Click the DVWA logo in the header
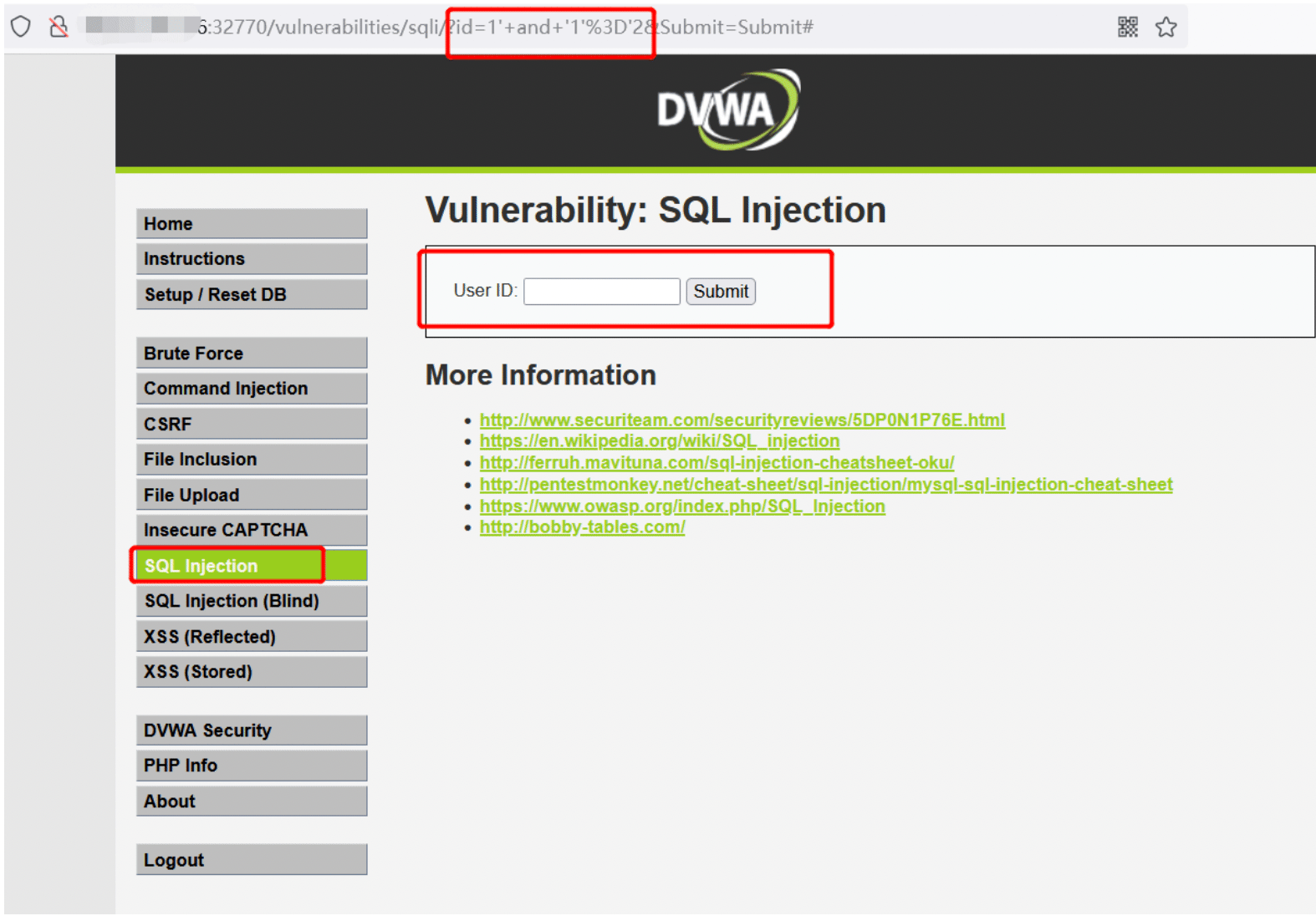Screen dimensions: 1316x916 click(728, 109)
